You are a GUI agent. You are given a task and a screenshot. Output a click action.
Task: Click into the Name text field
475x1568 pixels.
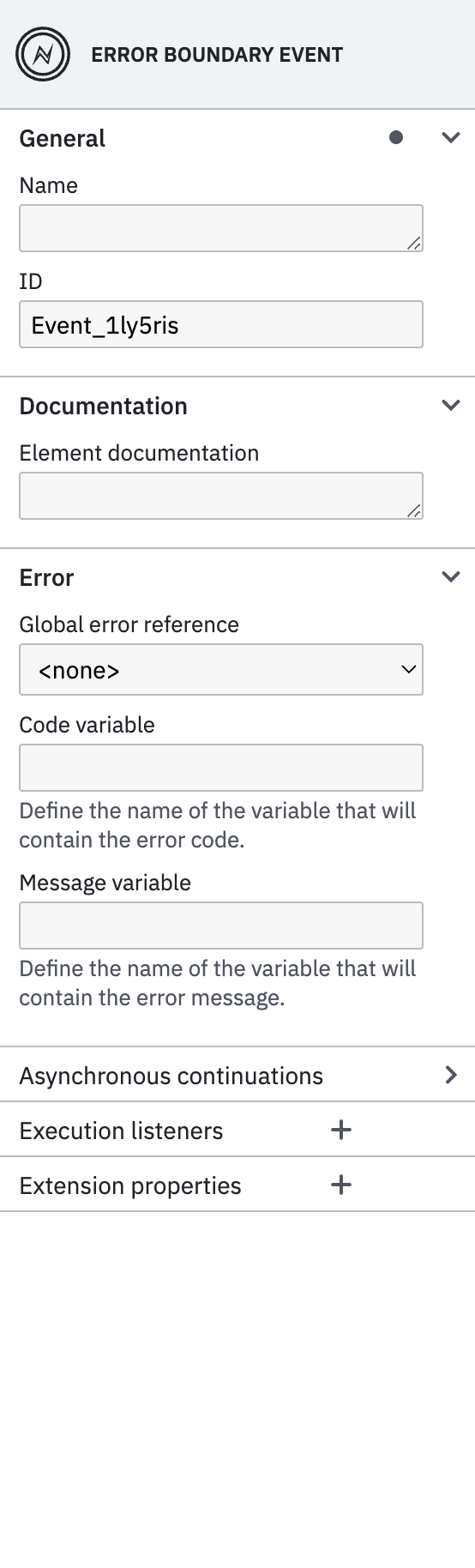point(221,228)
